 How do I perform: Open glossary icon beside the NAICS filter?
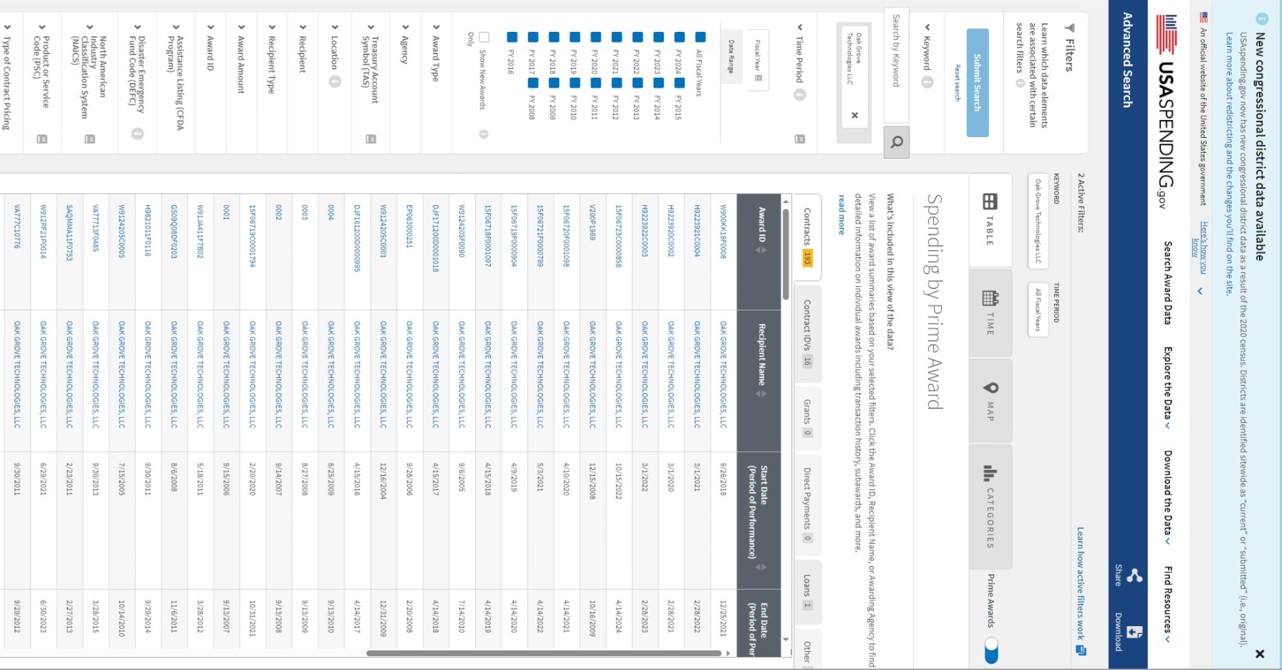(88, 139)
